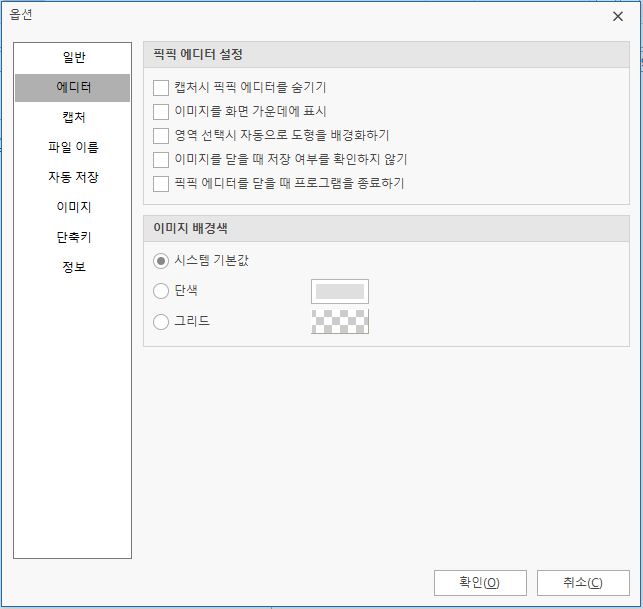Click the 옵션 window title text

tap(21, 15)
